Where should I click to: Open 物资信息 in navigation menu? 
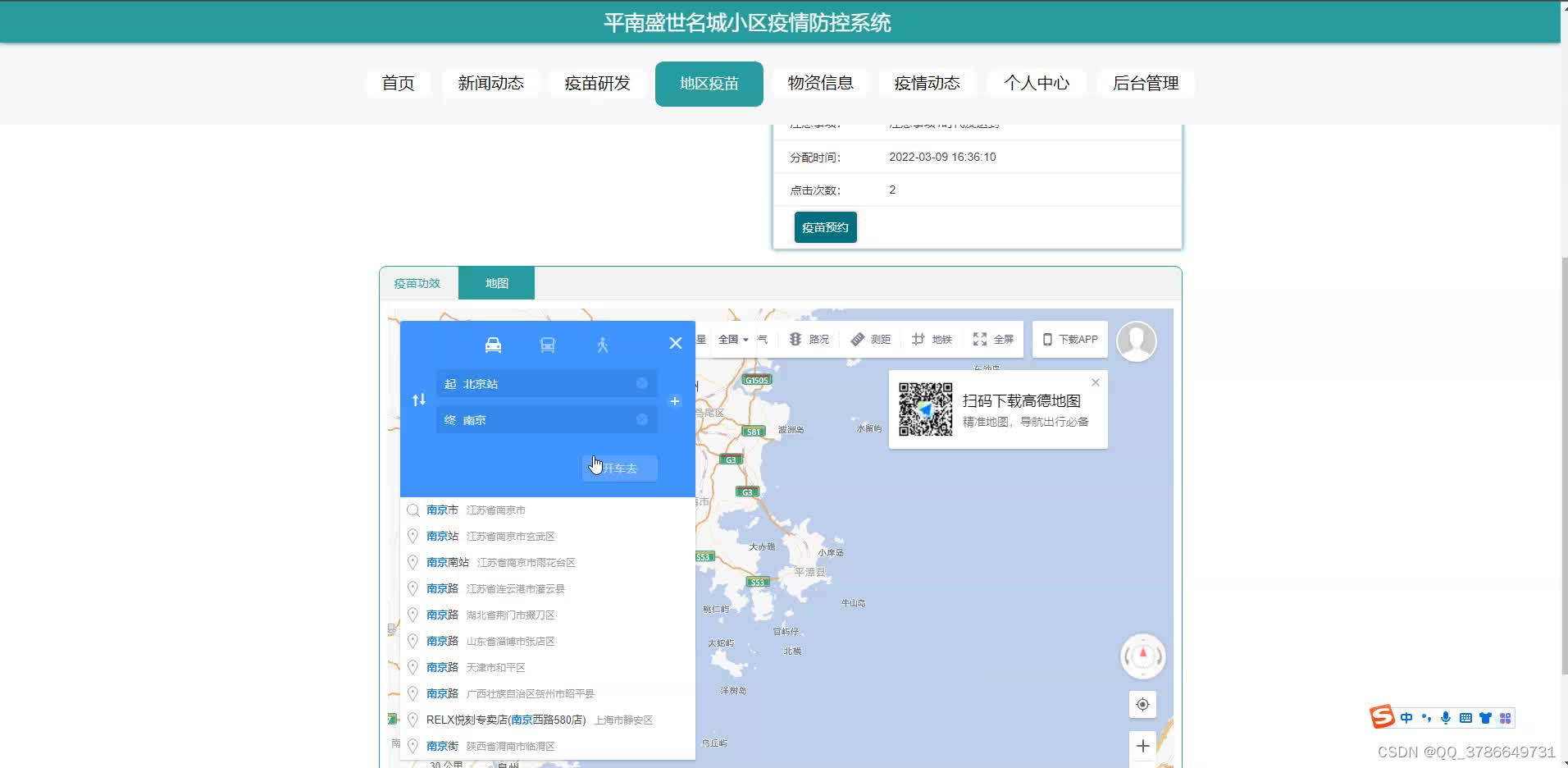tap(820, 83)
